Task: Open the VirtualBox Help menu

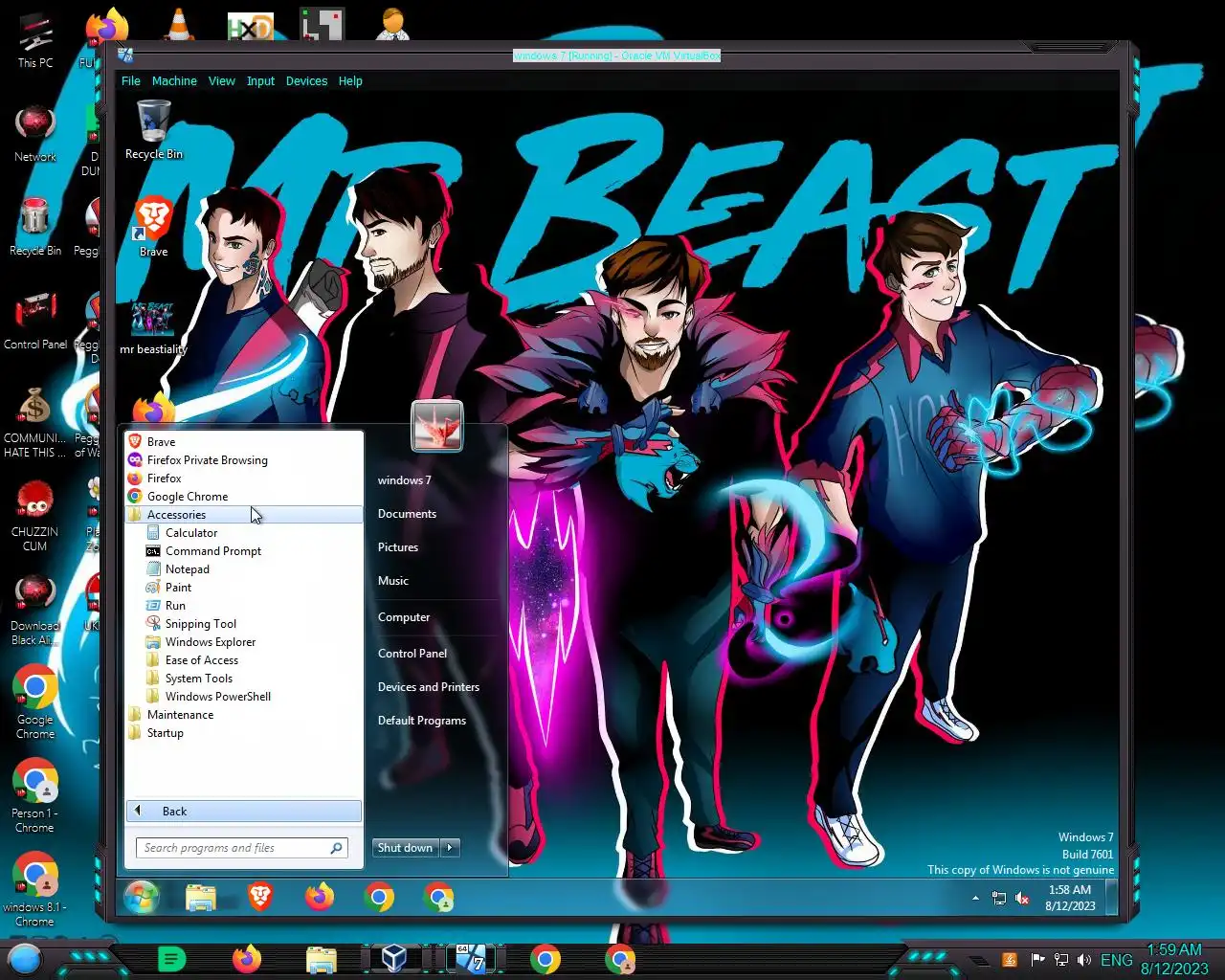Action: 350,81
